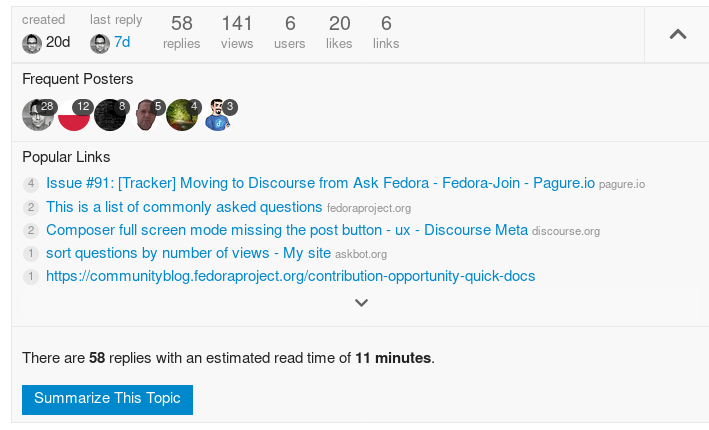Click the 58 replies count
Viewport: 709px width, 430px height.
[181, 32]
